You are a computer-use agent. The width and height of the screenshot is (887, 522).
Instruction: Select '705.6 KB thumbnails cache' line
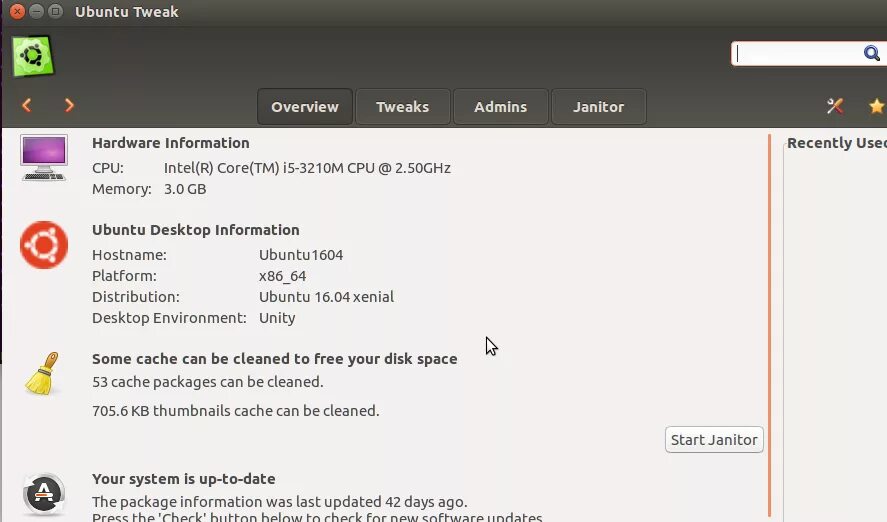[235, 411]
